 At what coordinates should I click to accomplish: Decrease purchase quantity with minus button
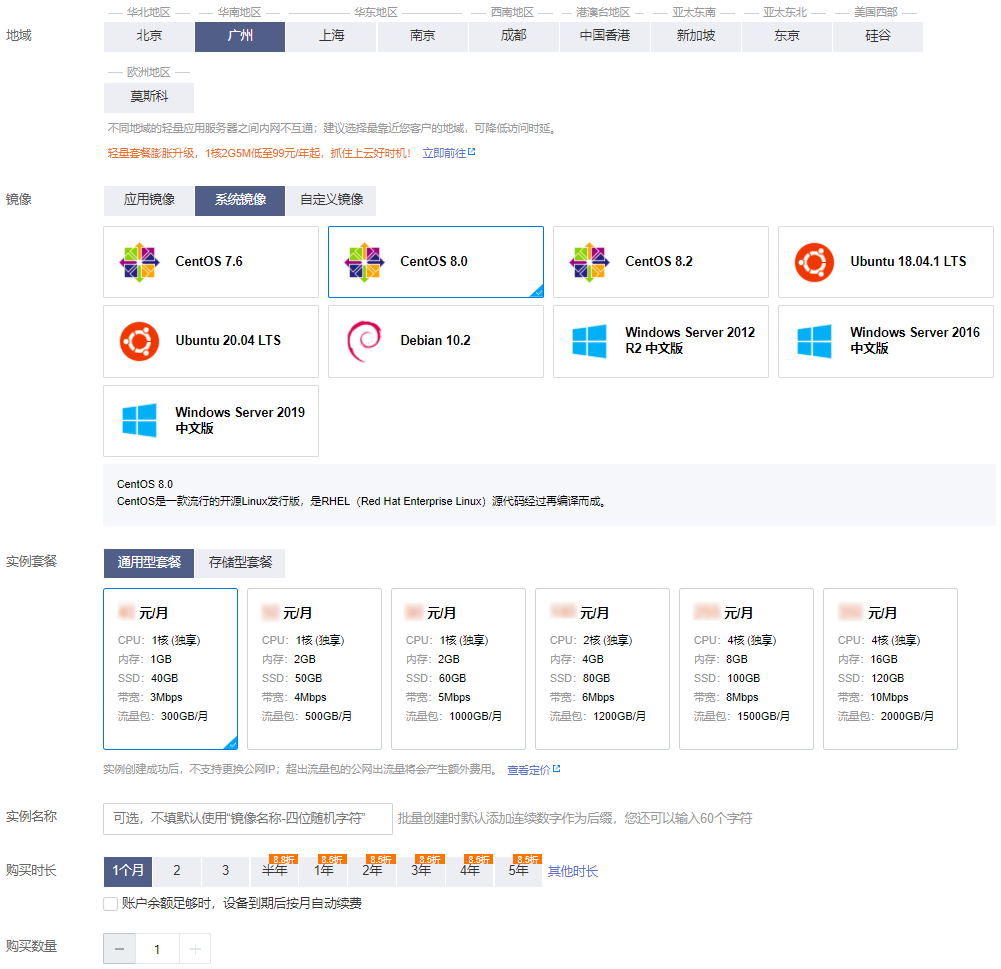[x=119, y=949]
